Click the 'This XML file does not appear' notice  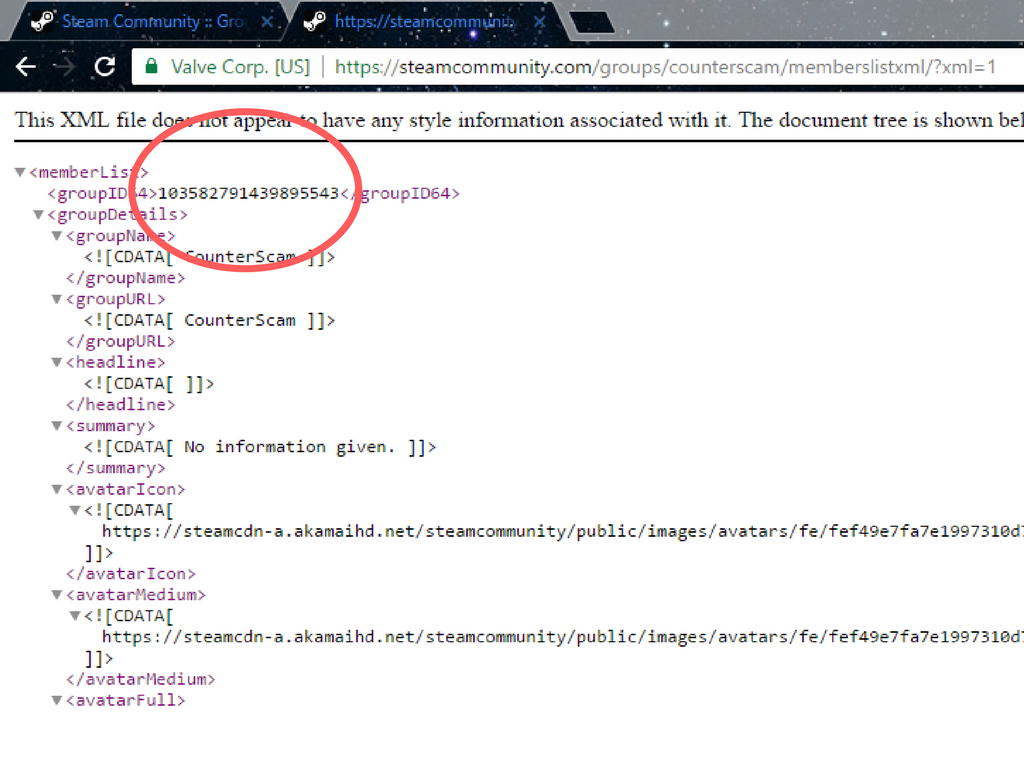click(x=519, y=120)
